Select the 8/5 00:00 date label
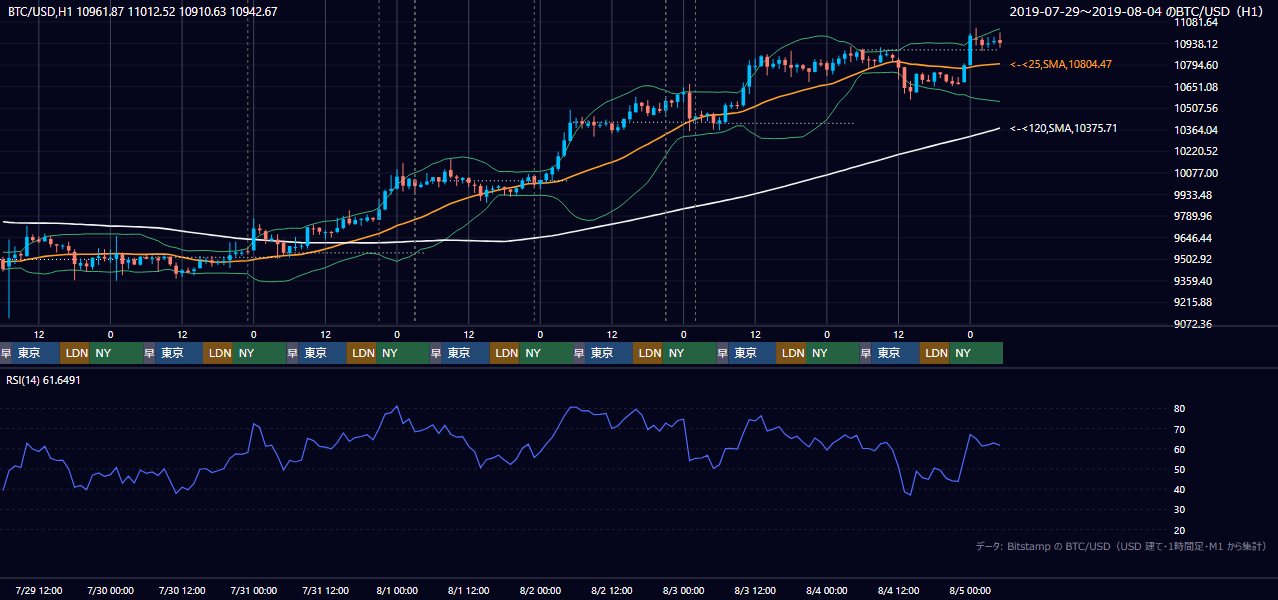The height and width of the screenshot is (600, 1278). (970, 590)
